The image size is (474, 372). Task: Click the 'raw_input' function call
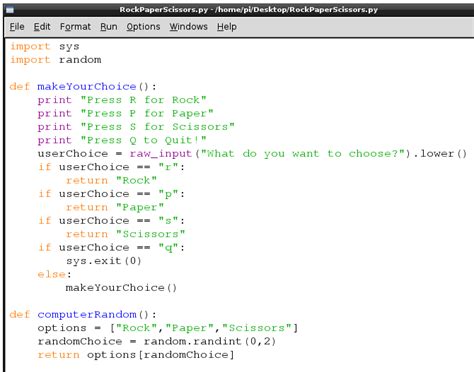(161, 154)
